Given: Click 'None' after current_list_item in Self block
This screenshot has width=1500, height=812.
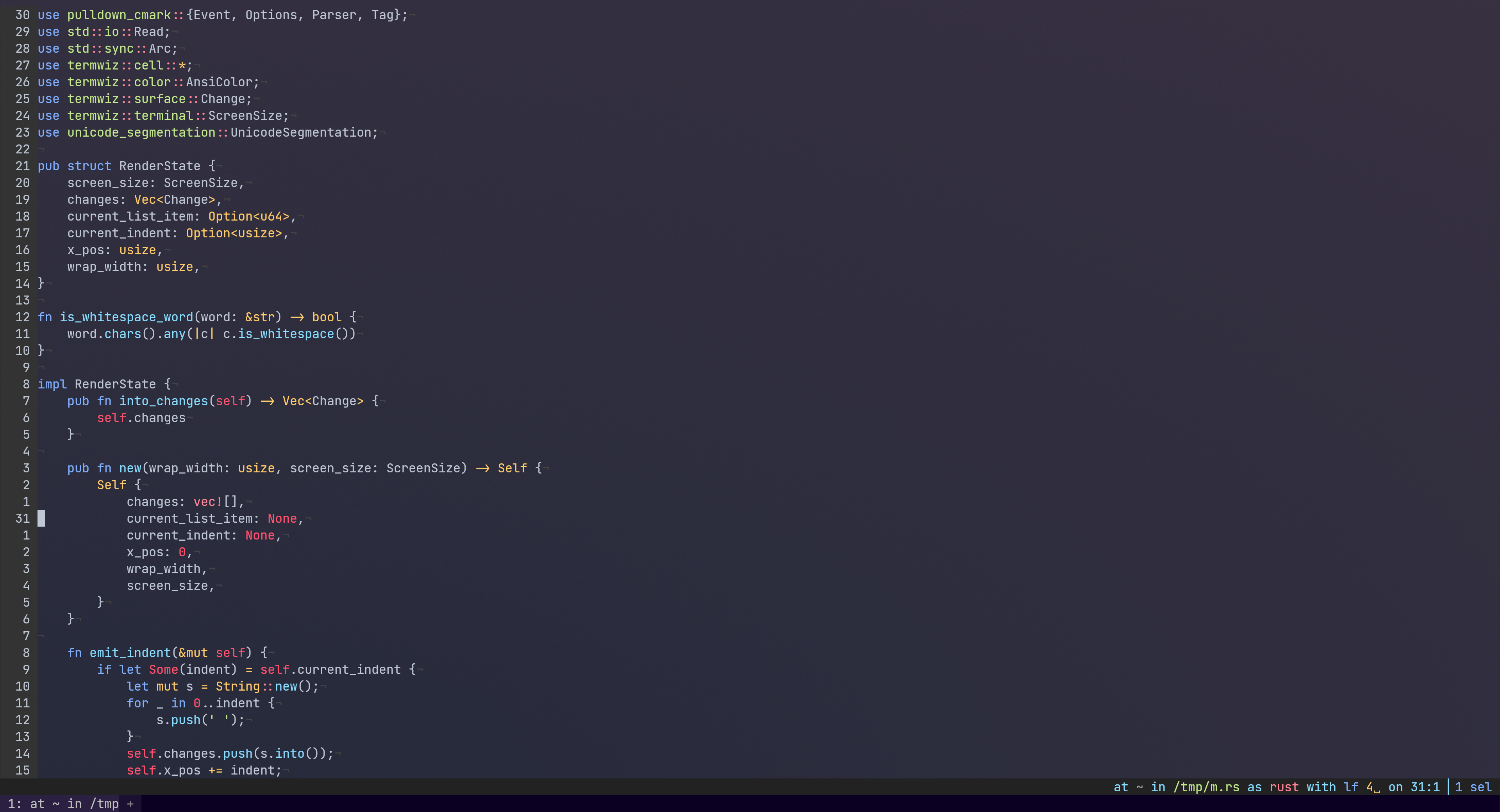Looking at the screenshot, I should pyautogui.click(x=282, y=519).
